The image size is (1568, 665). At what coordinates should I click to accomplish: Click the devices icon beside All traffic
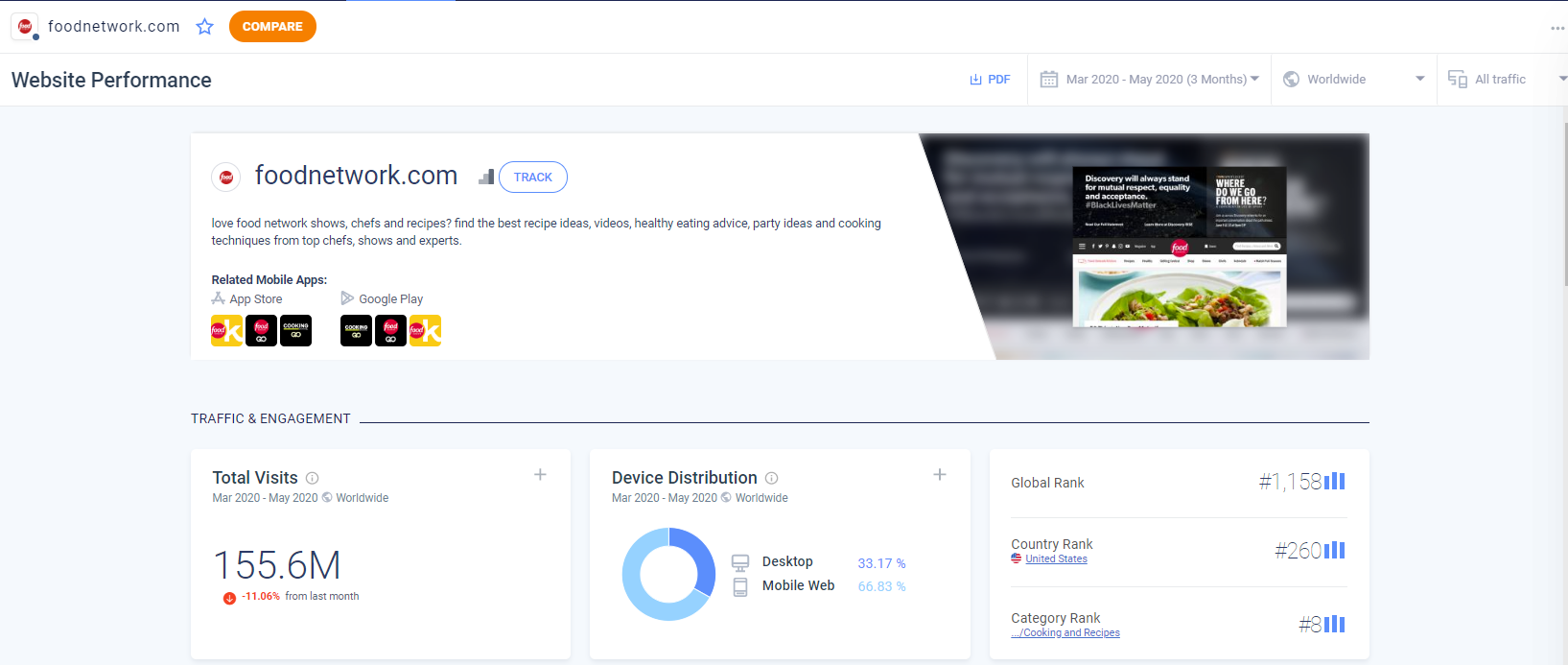[1458, 79]
